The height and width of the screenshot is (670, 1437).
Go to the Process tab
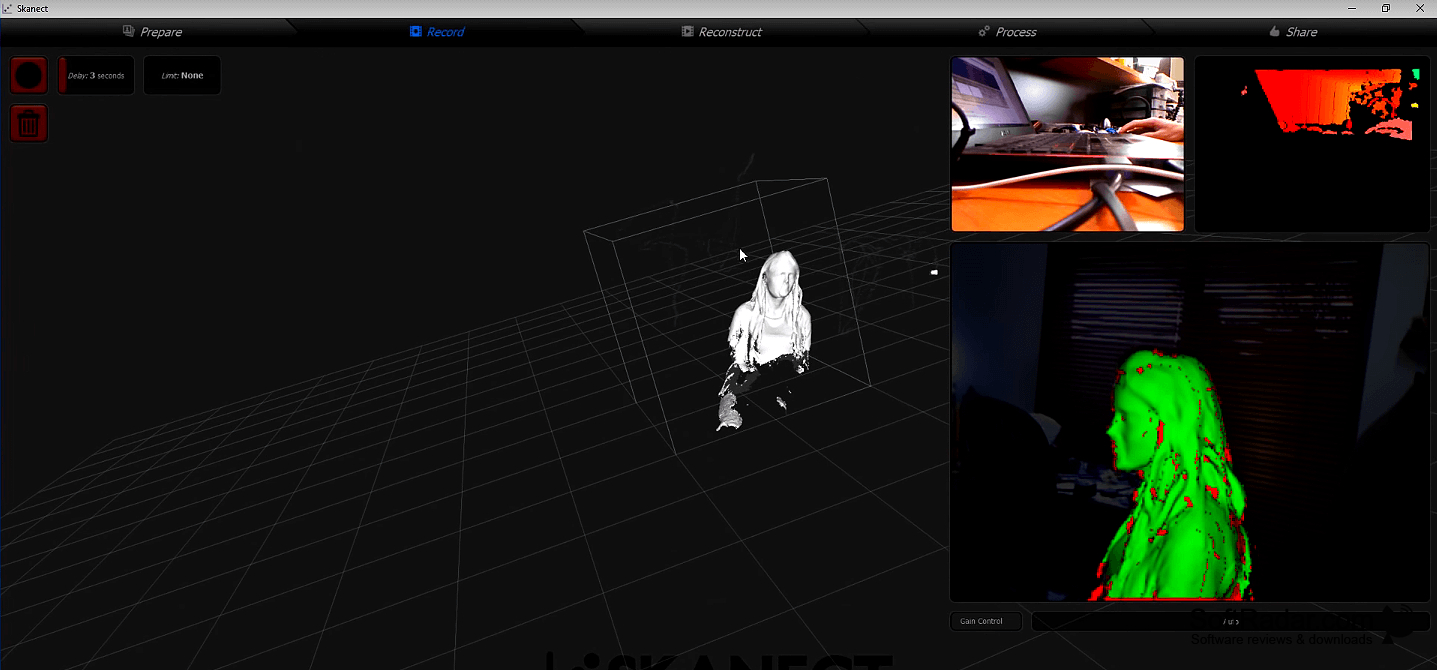tap(1007, 32)
